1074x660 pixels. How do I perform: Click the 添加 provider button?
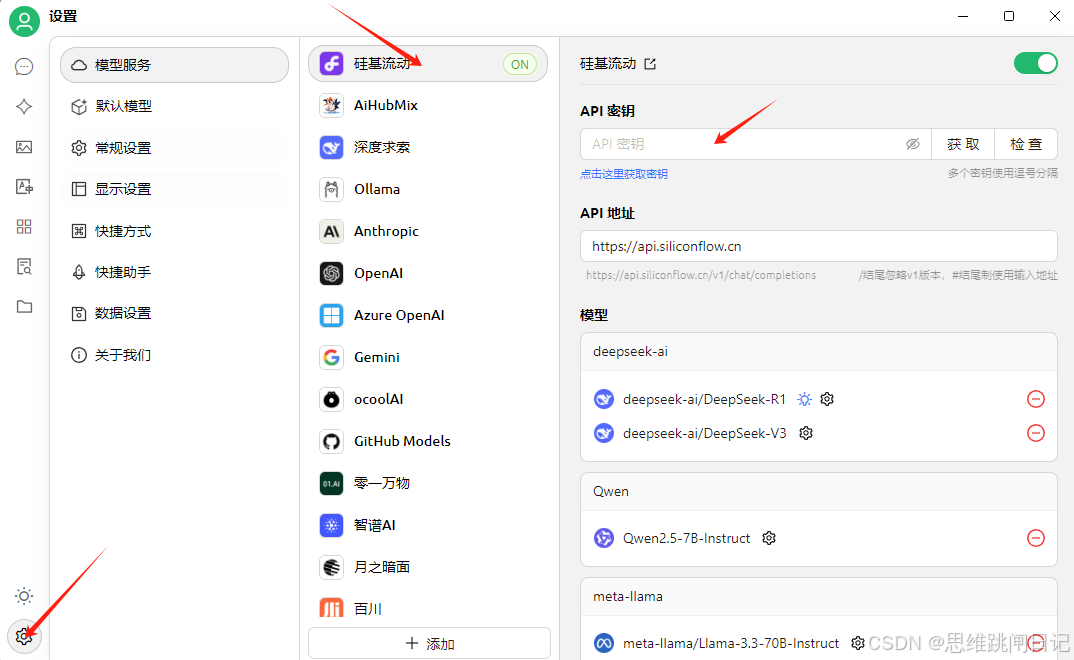(429, 644)
